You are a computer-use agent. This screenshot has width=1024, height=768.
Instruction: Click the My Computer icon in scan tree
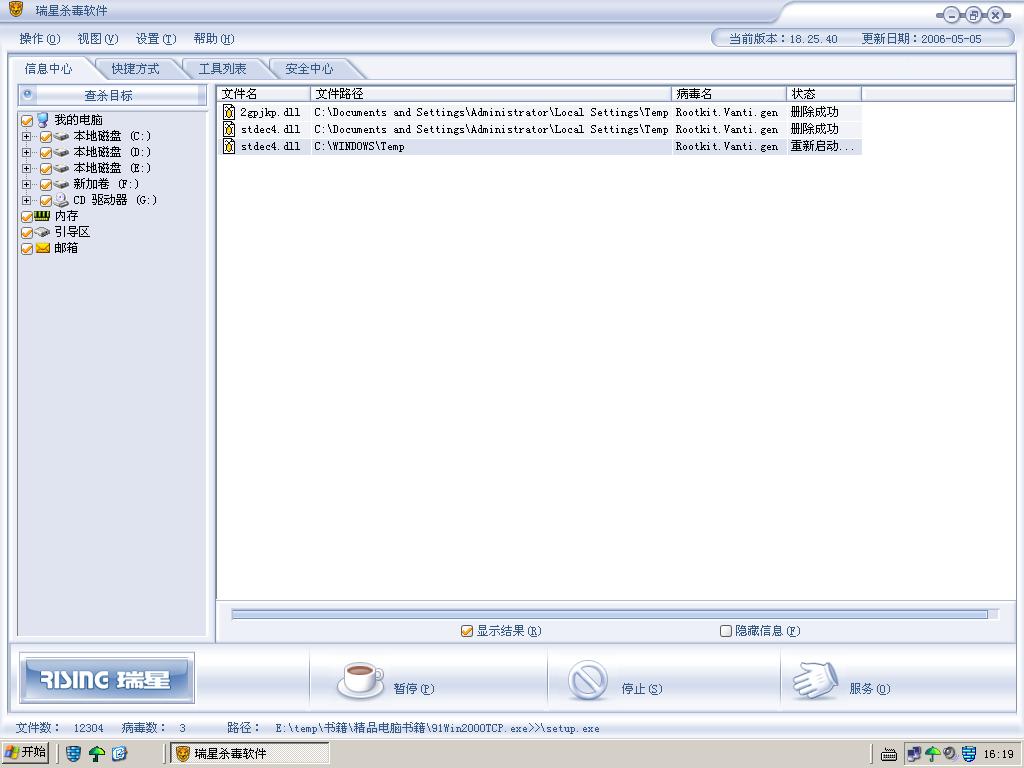[42, 120]
